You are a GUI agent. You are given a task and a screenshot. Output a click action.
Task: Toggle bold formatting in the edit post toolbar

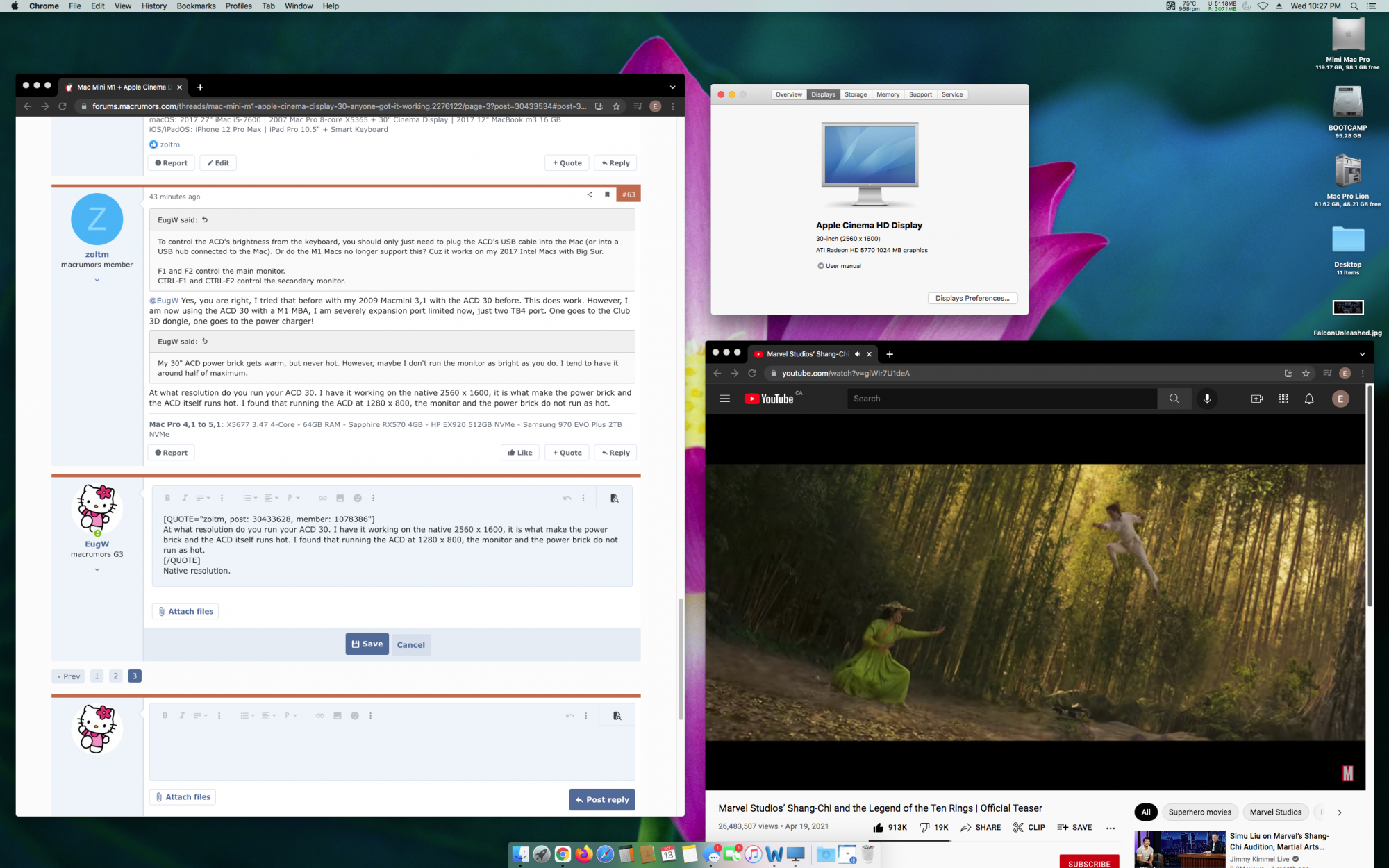167,498
